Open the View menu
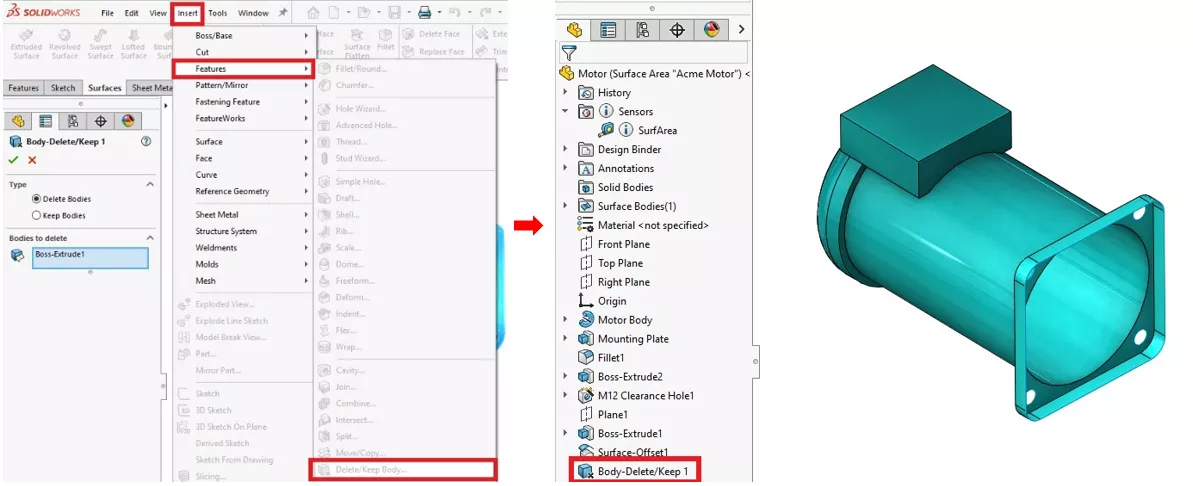Viewport: 1193px width, 486px height. (x=157, y=13)
